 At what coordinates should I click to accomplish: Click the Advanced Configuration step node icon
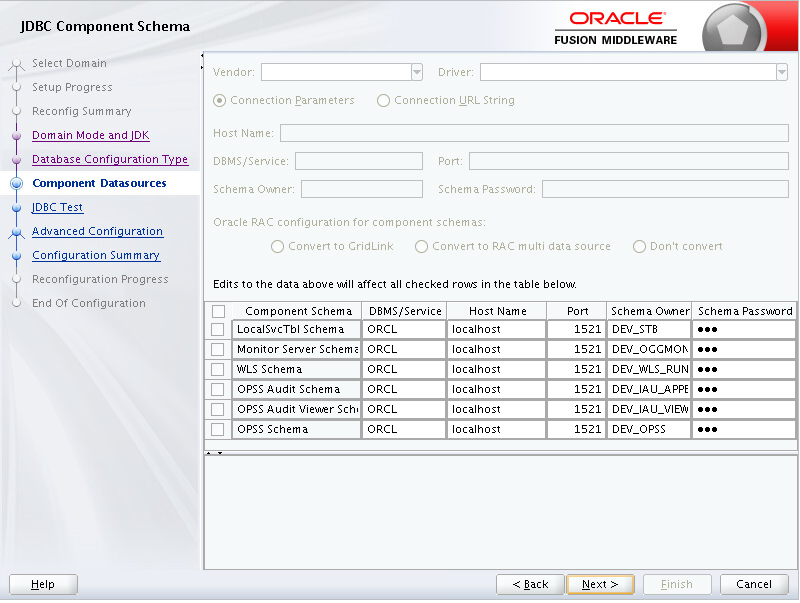click(16, 232)
